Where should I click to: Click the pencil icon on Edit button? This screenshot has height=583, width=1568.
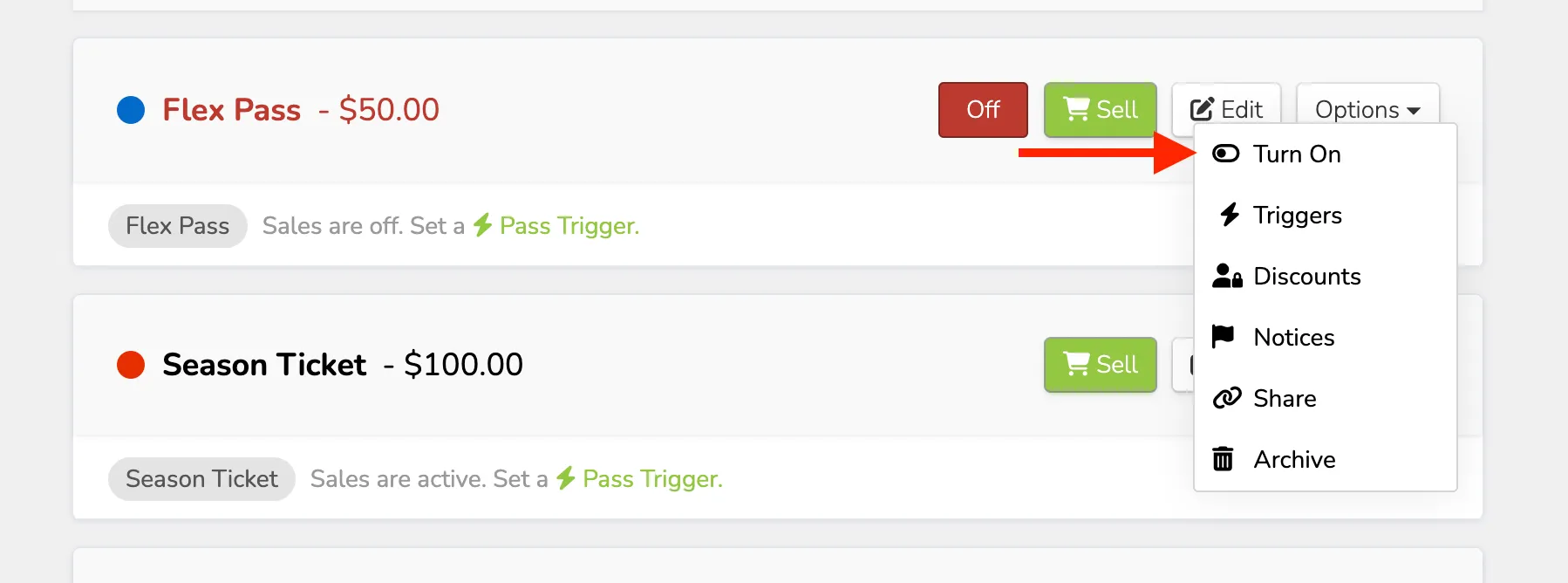pos(1202,109)
